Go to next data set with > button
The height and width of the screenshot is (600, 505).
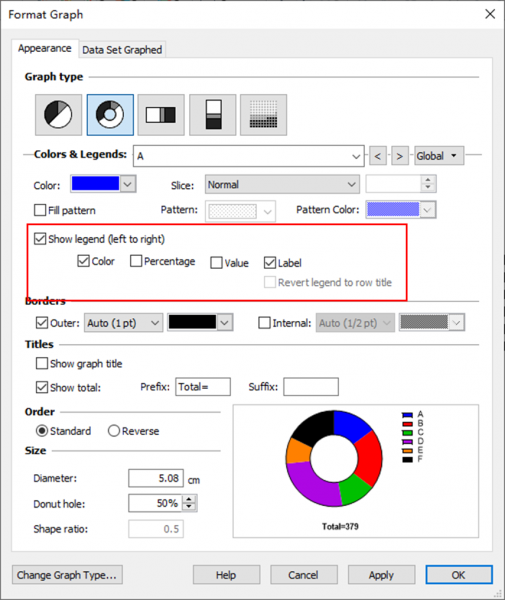coord(400,156)
